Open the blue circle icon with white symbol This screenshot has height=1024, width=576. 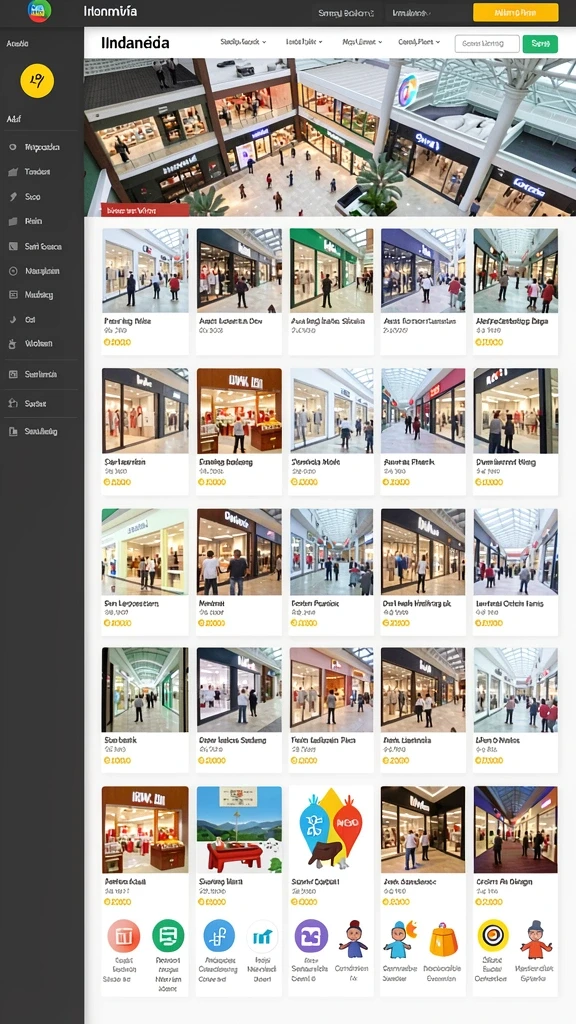(x=219, y=936)
